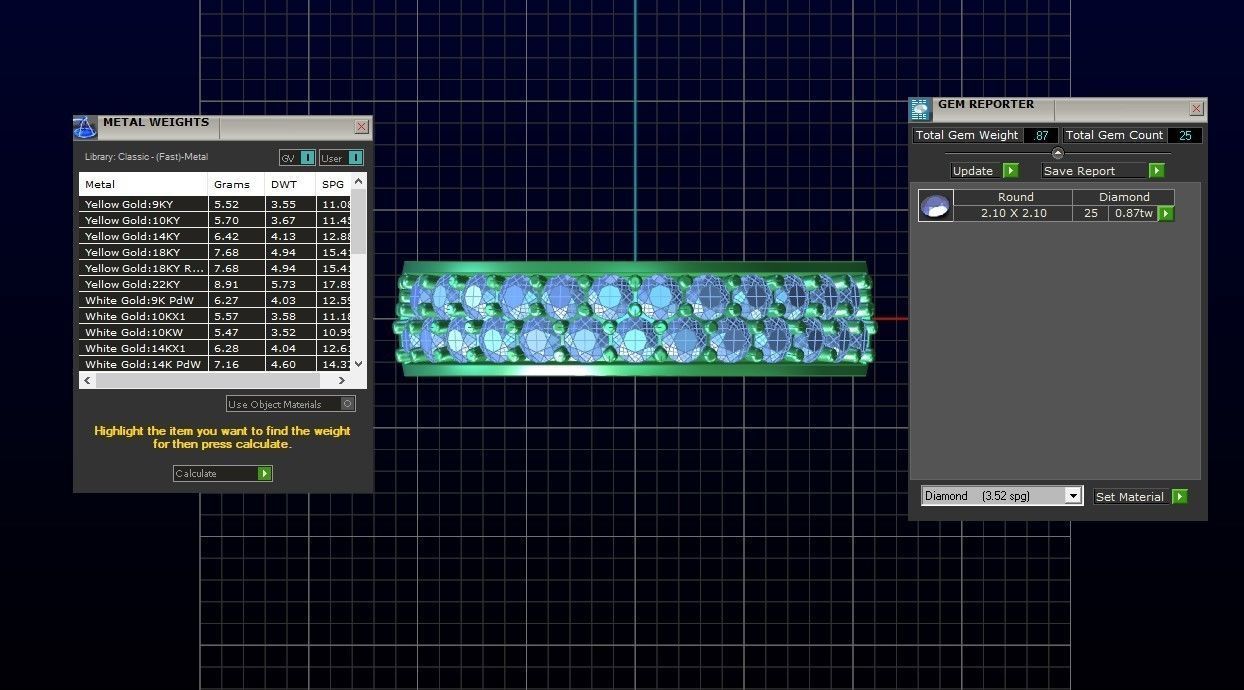Select the Yellow Gold:10KY row

[x=215, y=220]
